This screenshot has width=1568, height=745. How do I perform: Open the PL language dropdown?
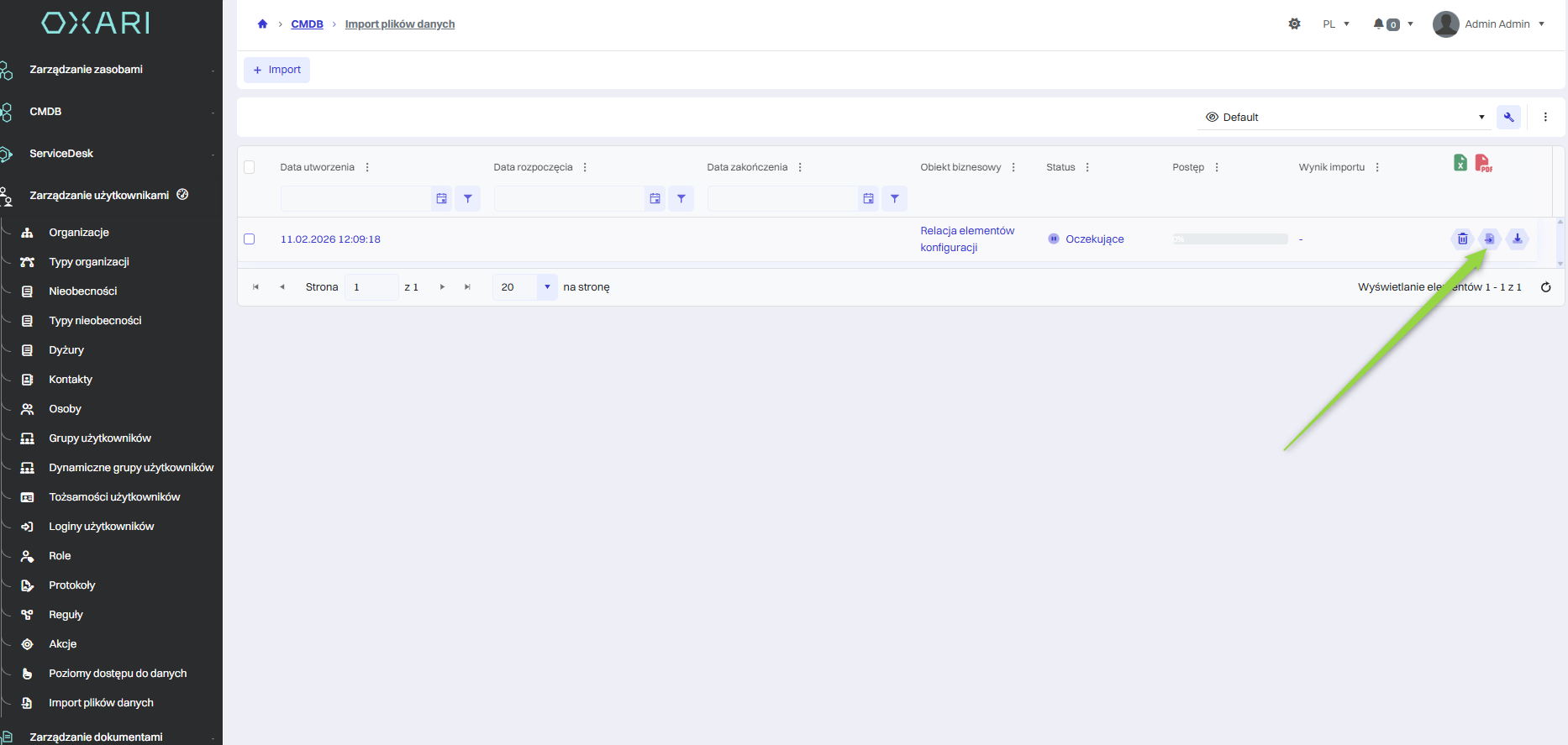point(1335,24)
